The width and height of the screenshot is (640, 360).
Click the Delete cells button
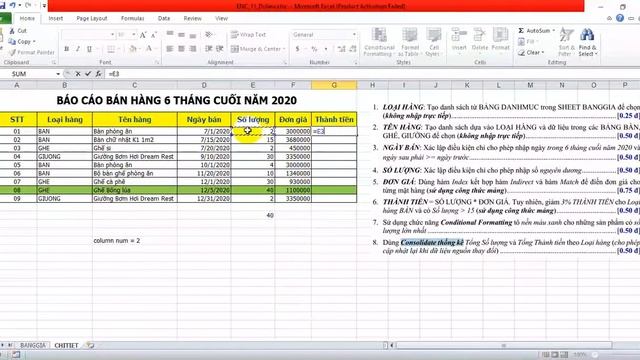480,40
